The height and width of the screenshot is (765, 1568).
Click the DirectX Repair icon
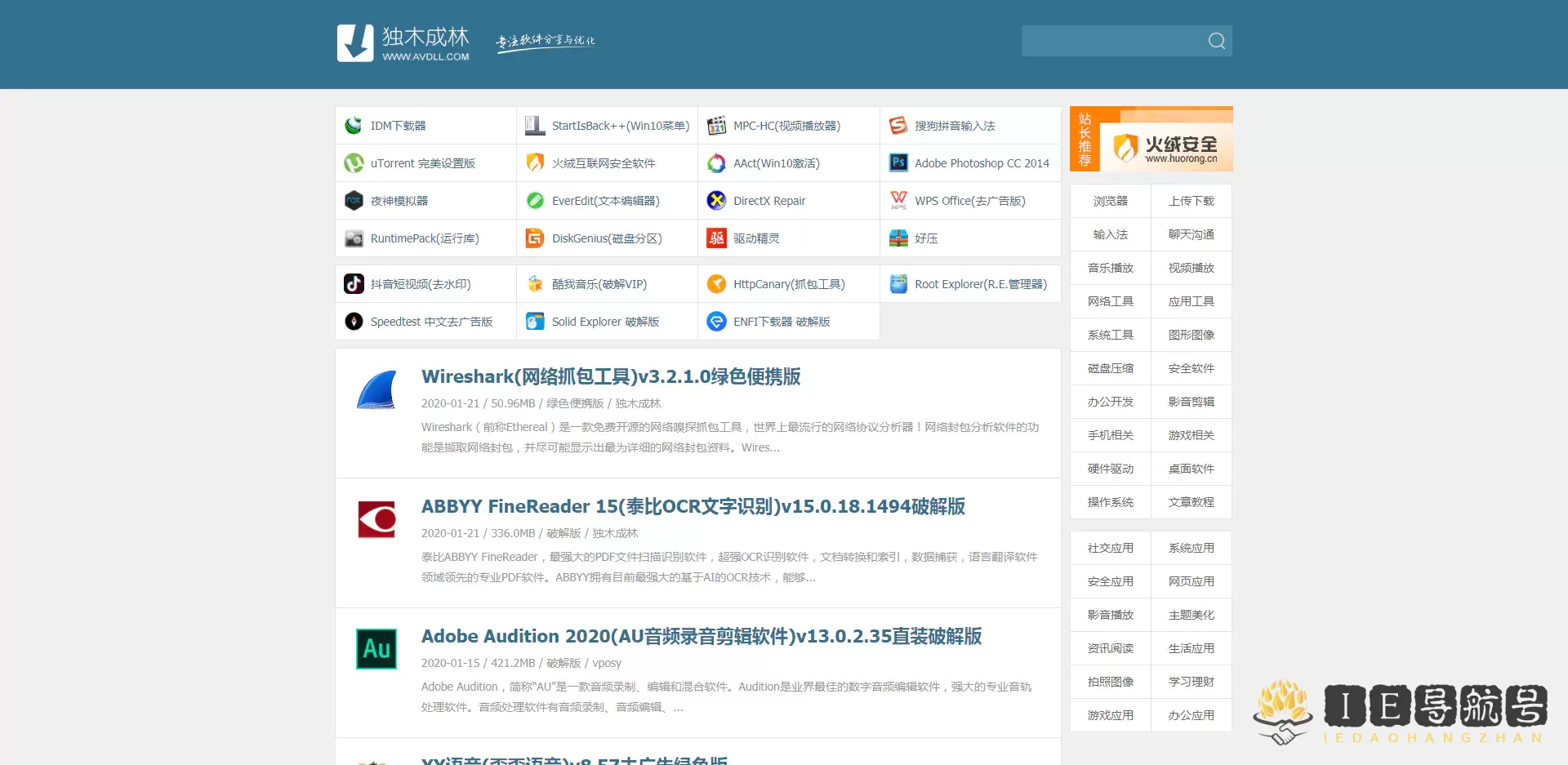click(716, 201)
